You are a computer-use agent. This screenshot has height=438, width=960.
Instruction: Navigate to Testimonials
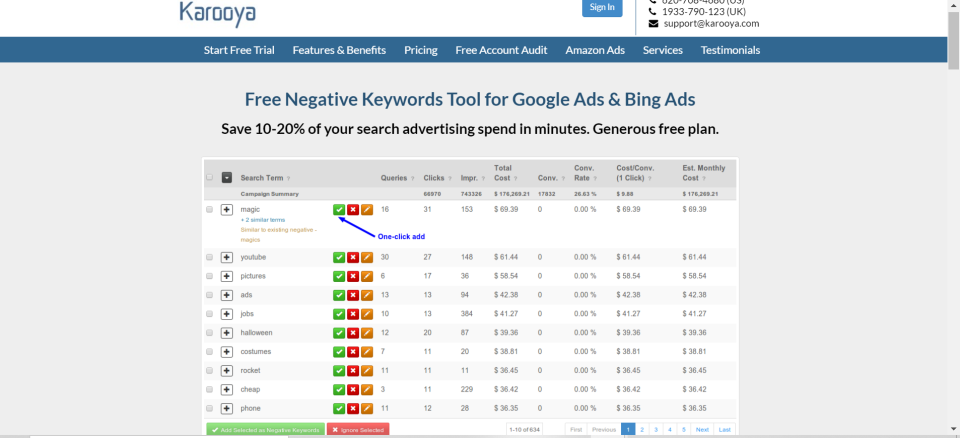730,50
